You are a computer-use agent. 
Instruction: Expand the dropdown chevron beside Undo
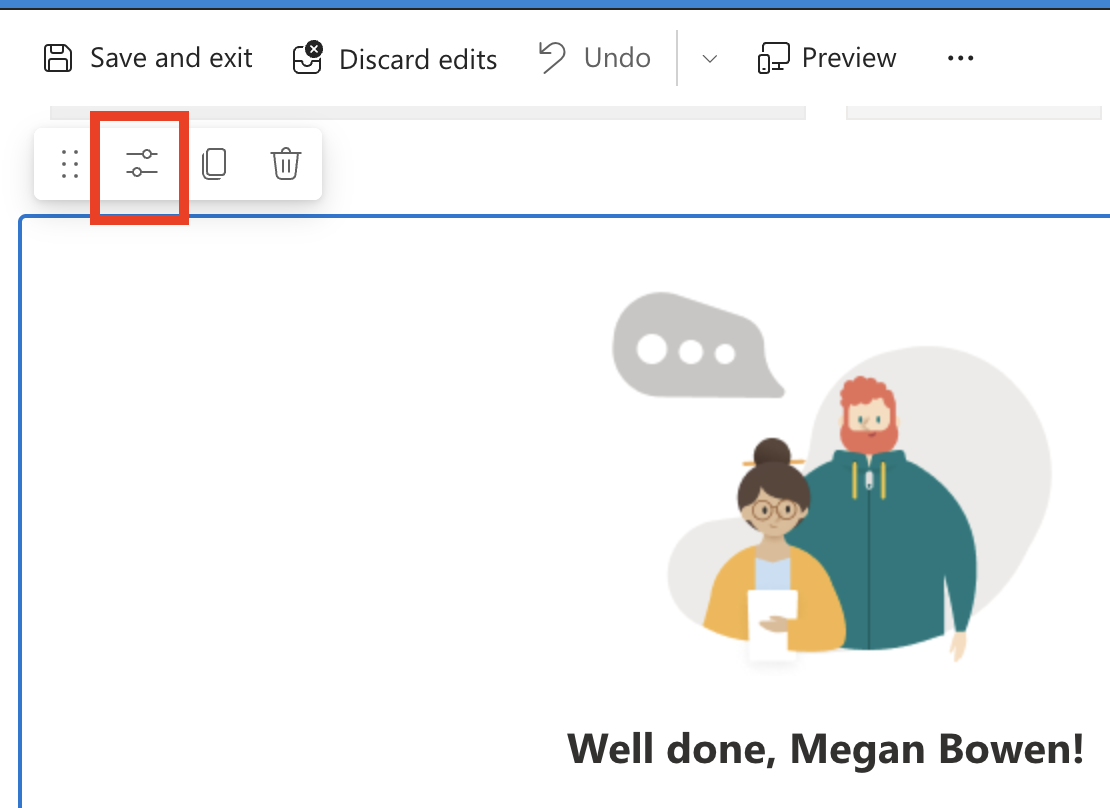pyautogui.click(x=709, y=59)
